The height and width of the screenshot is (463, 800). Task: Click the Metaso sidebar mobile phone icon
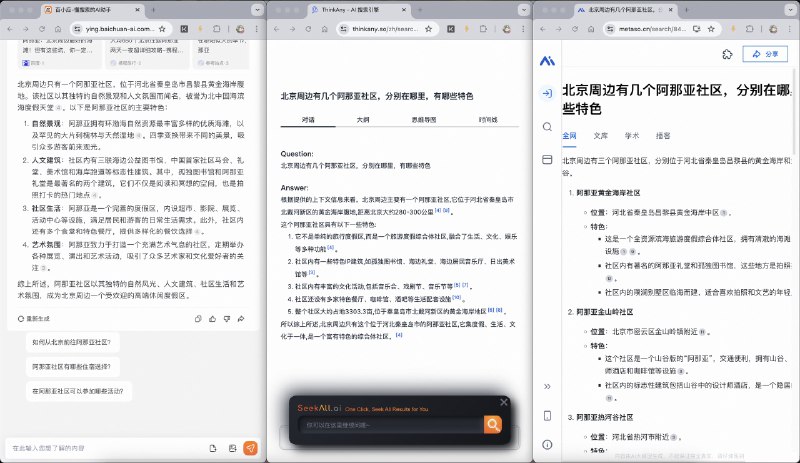click(x=547, y=416)
